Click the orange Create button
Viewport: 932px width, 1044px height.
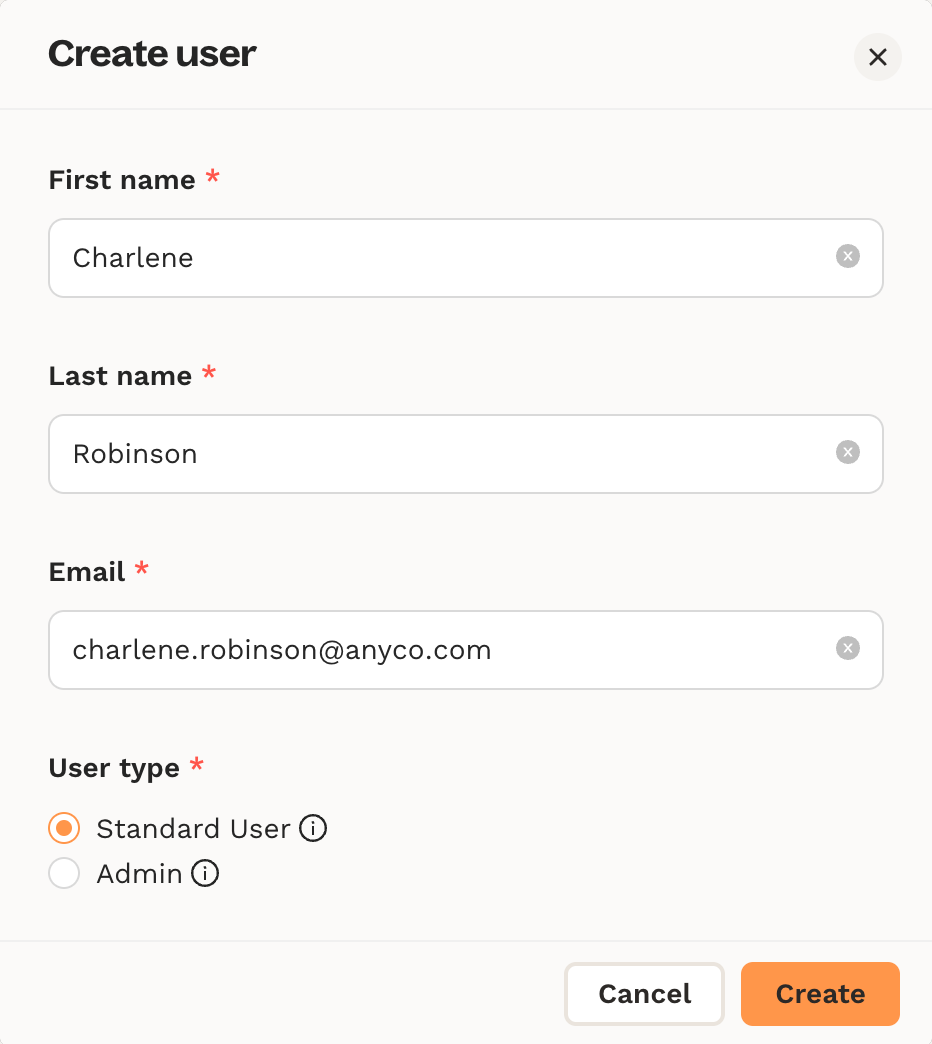820,994
